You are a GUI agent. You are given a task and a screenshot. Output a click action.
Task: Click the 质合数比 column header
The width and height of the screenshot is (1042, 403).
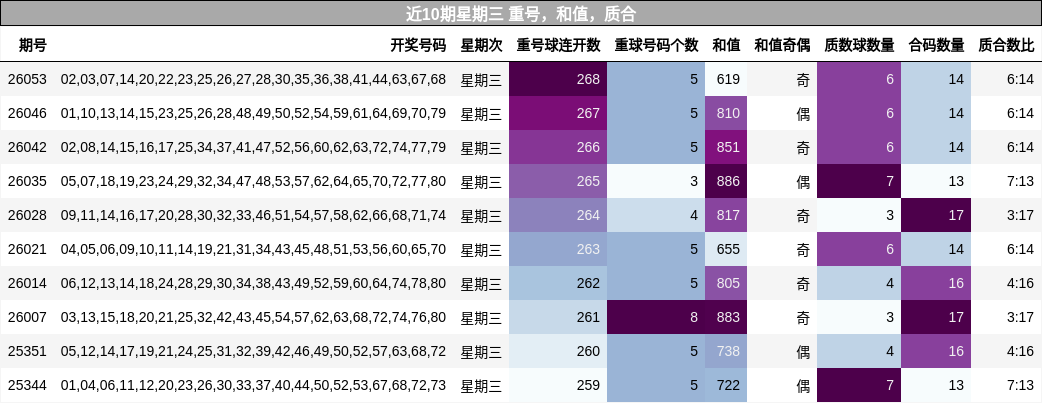pos(1006,45)
